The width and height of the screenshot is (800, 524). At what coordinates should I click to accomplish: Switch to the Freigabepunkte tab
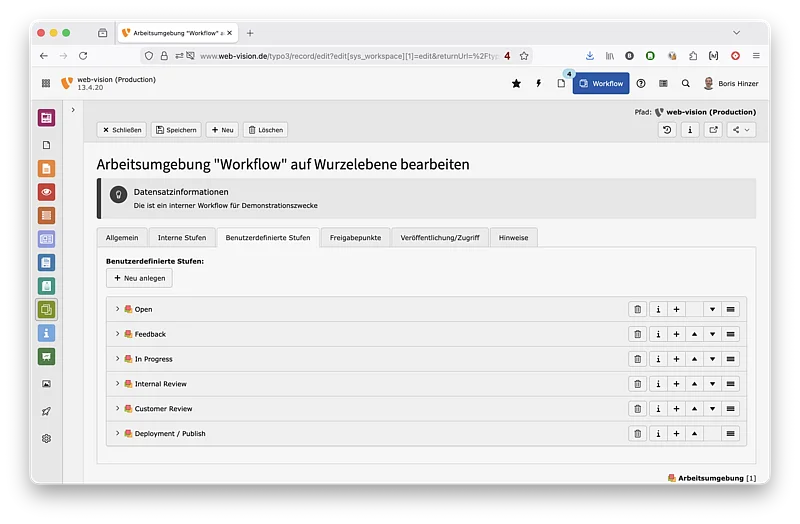[355, 237]
